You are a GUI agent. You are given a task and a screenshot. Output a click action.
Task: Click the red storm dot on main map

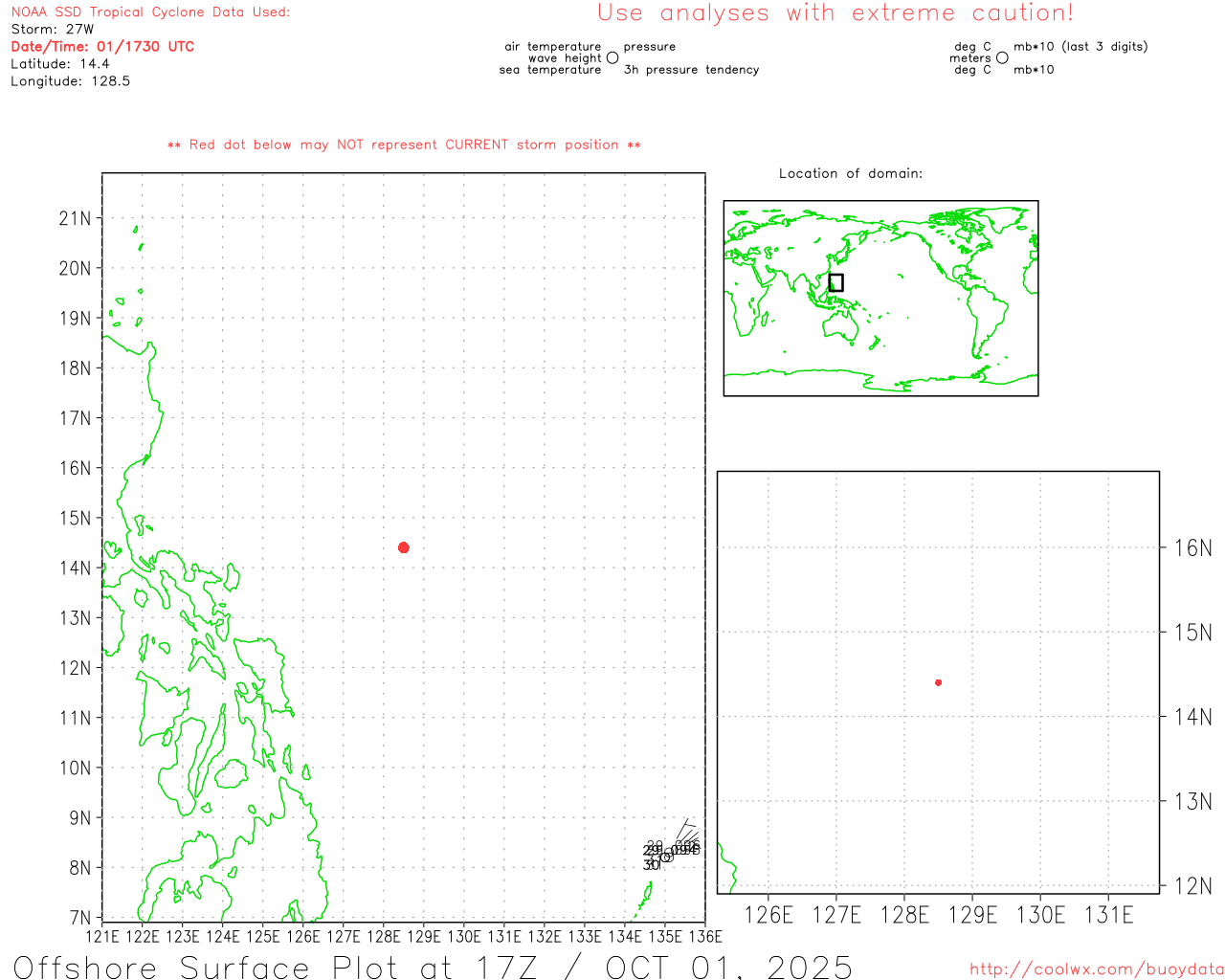point(403,547)
